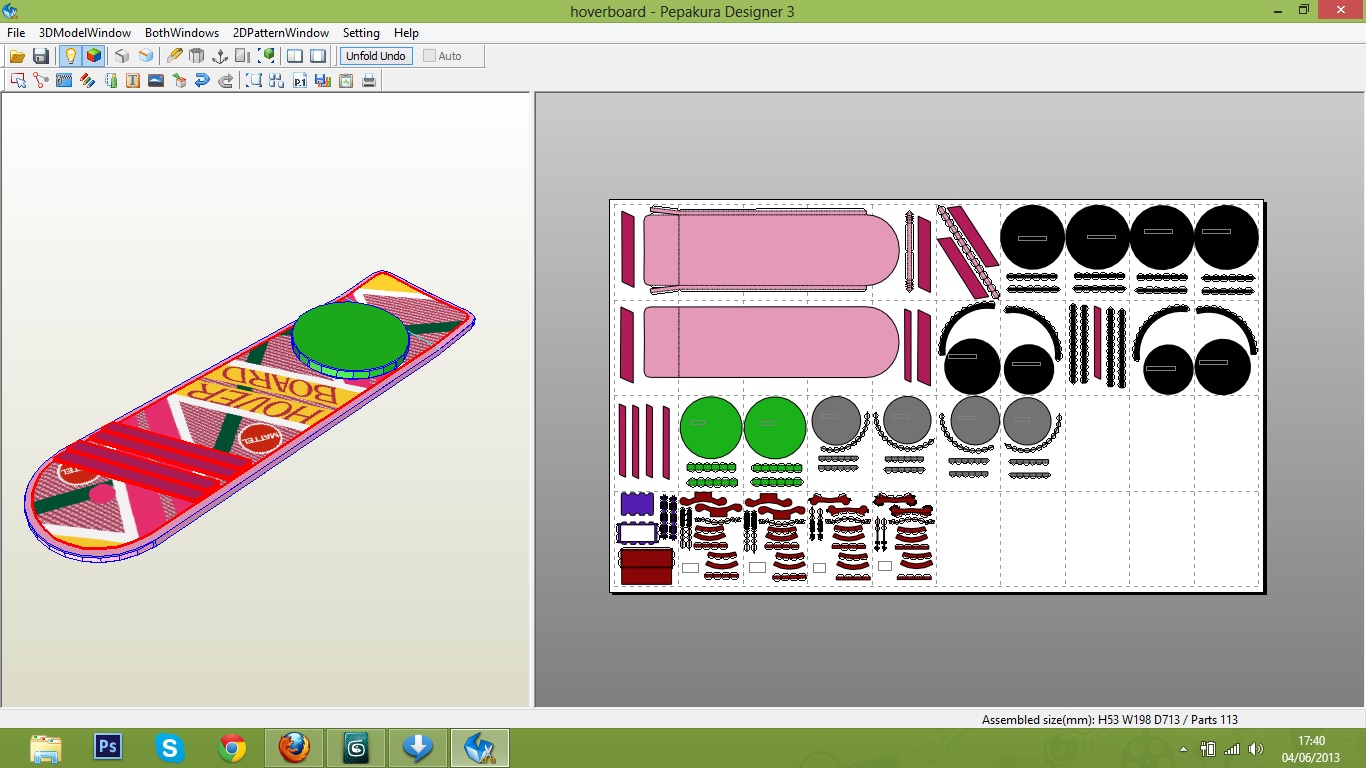
Task: Click the Unfold Undo button
Action: [376, 56]
